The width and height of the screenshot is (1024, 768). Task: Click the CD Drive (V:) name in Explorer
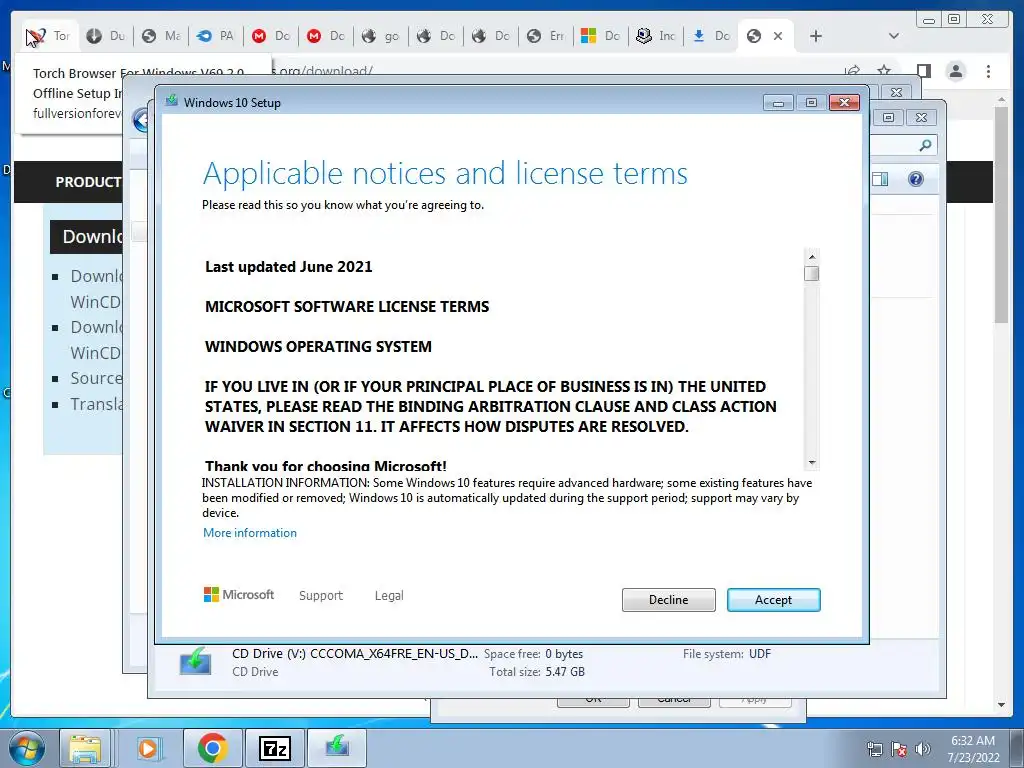tap(355, 654)
